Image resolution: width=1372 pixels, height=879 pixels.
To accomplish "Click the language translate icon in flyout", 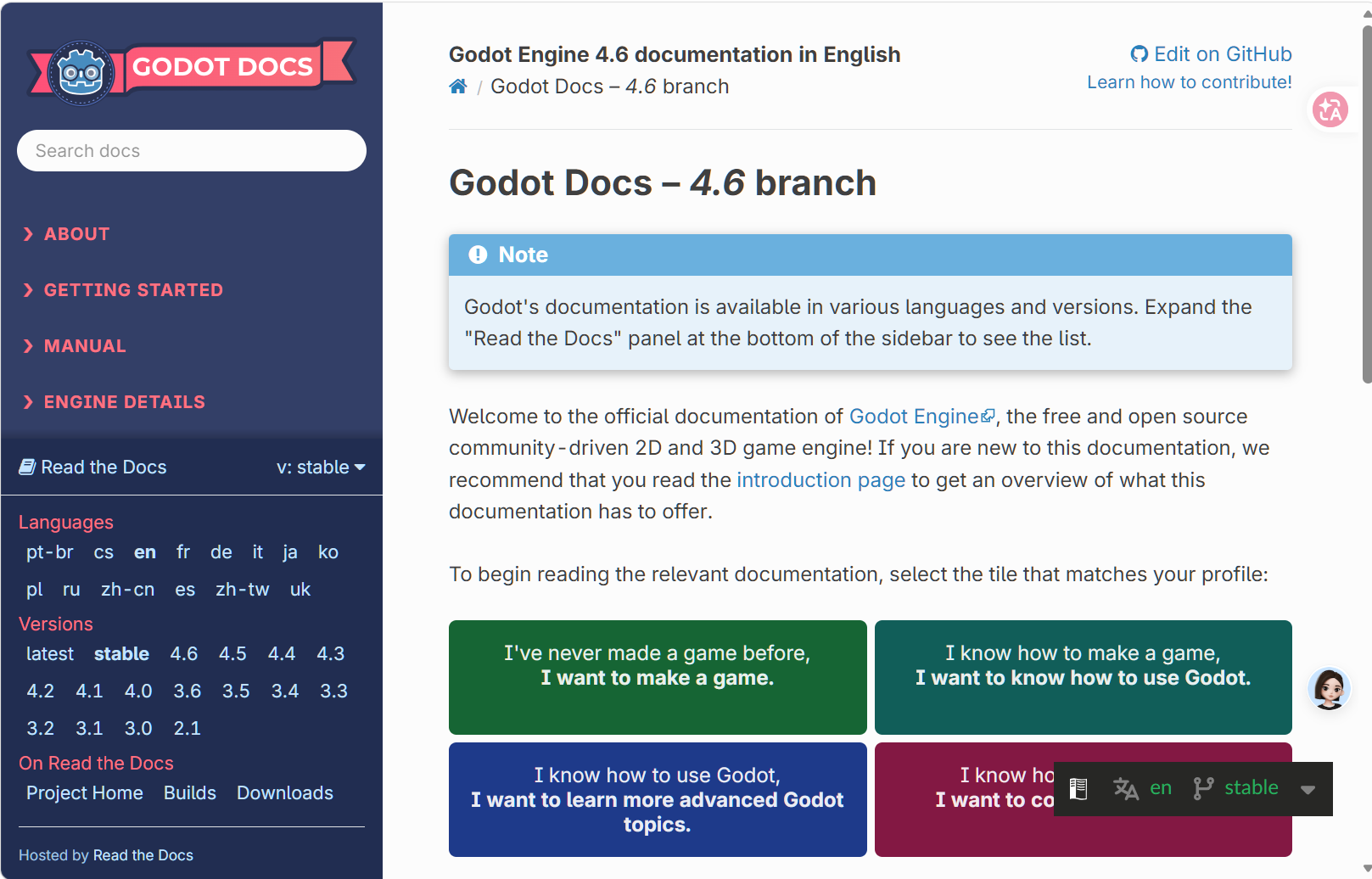I will click(1126, 788).
